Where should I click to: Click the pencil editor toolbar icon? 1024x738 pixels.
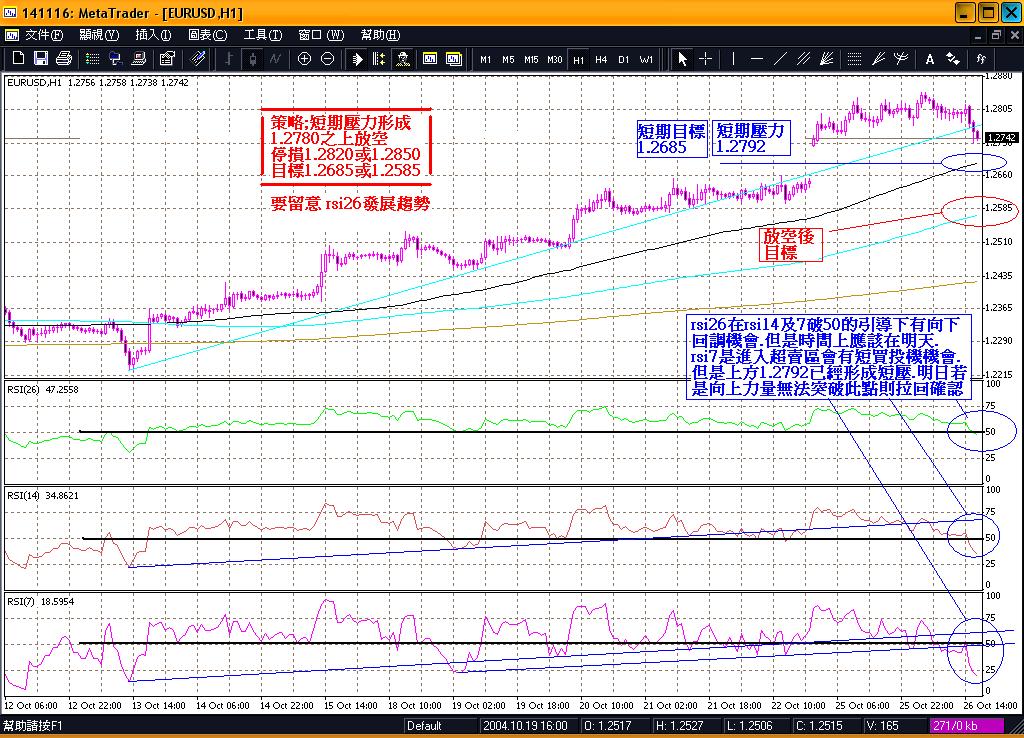pos(198,59)
